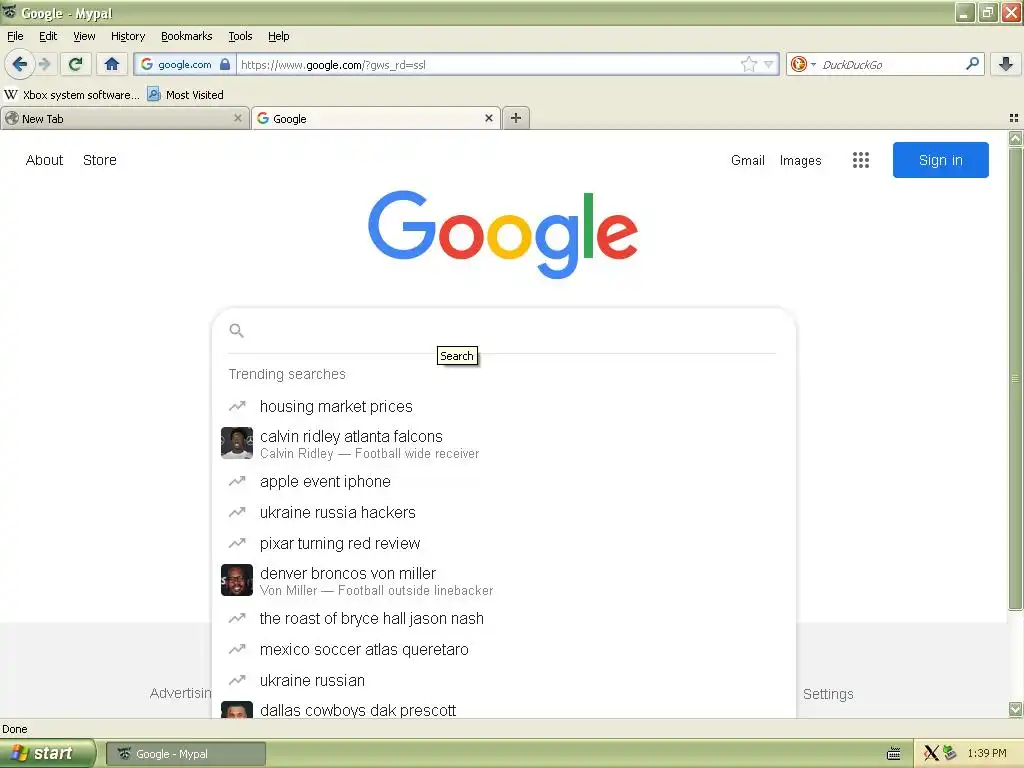The image size is (1024, 768).
Task: Open the History menu
Action: (128, 36)
